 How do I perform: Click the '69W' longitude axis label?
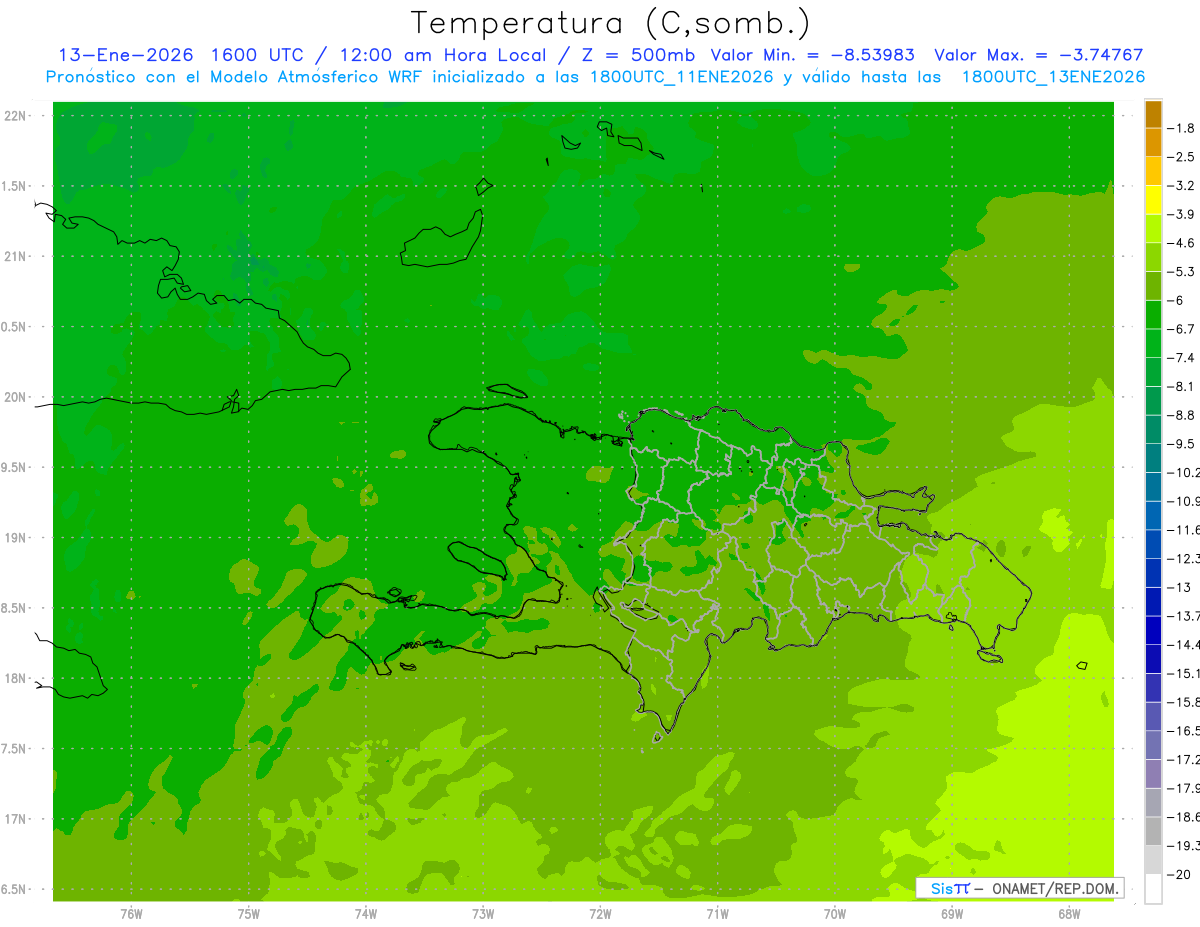(x=952, y=913)
